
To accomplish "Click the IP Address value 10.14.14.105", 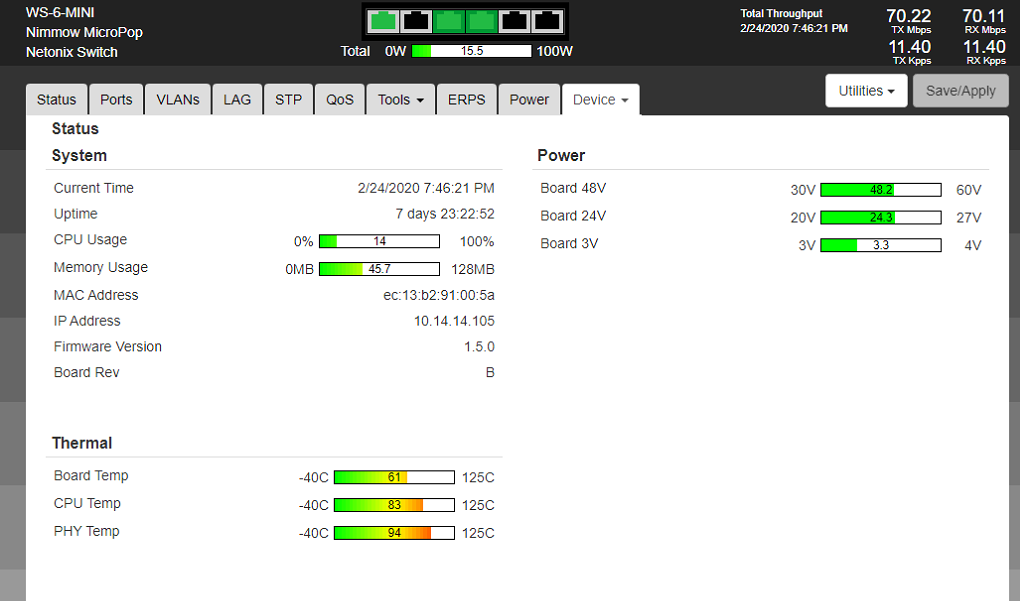I will (x=454, y=321).
